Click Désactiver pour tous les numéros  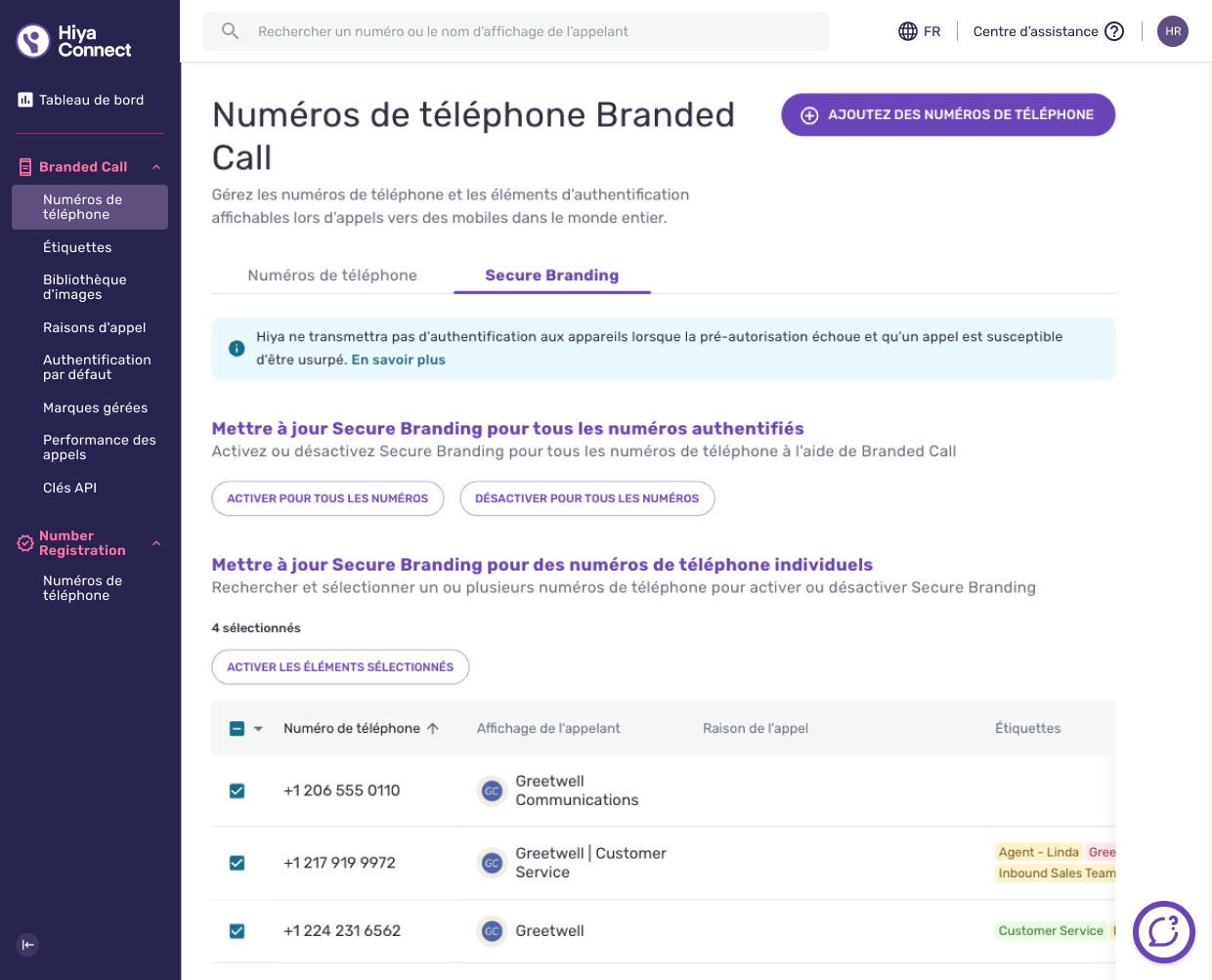[587, 498]
